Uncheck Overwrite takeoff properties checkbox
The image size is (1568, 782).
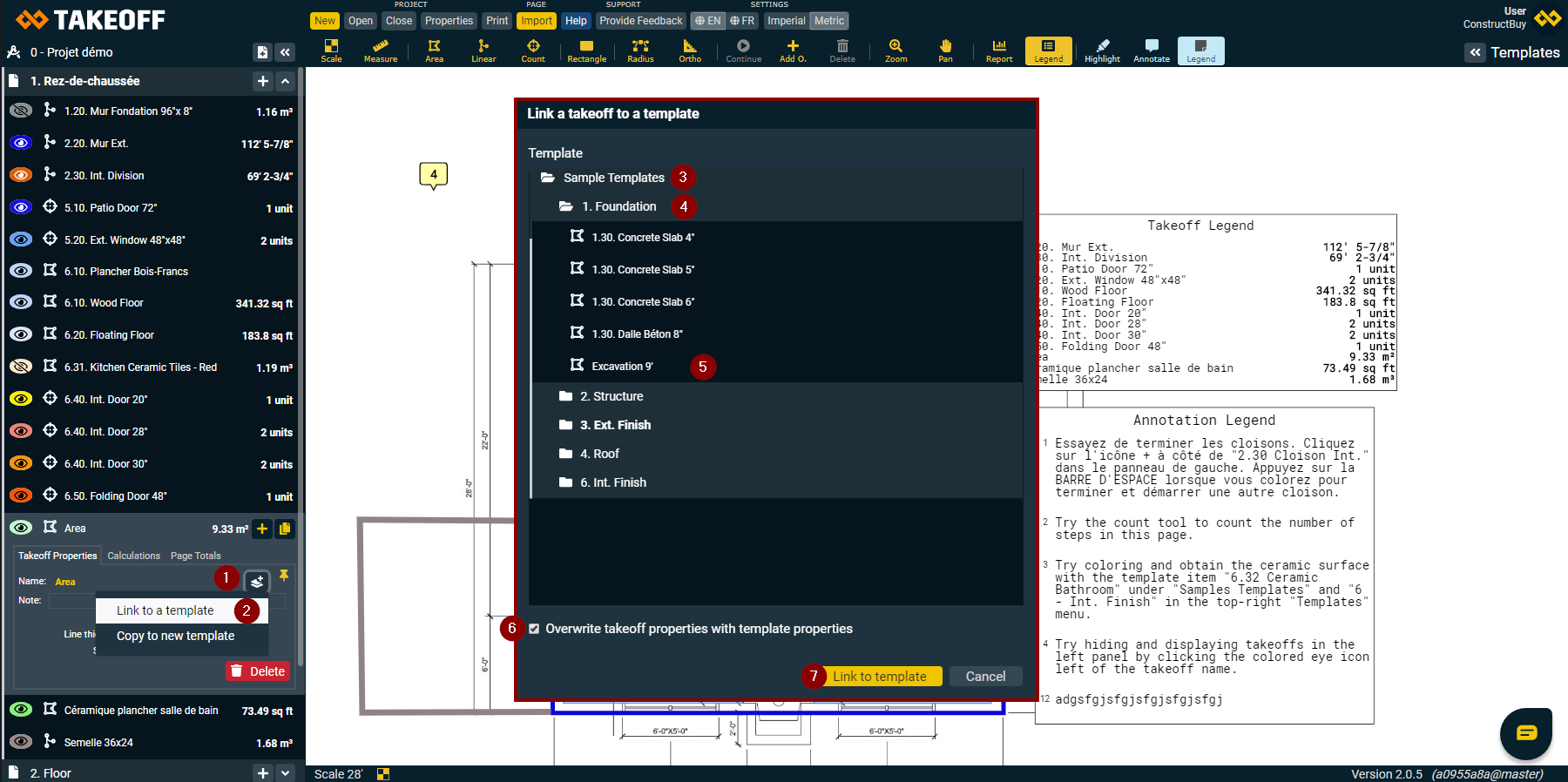534,629
